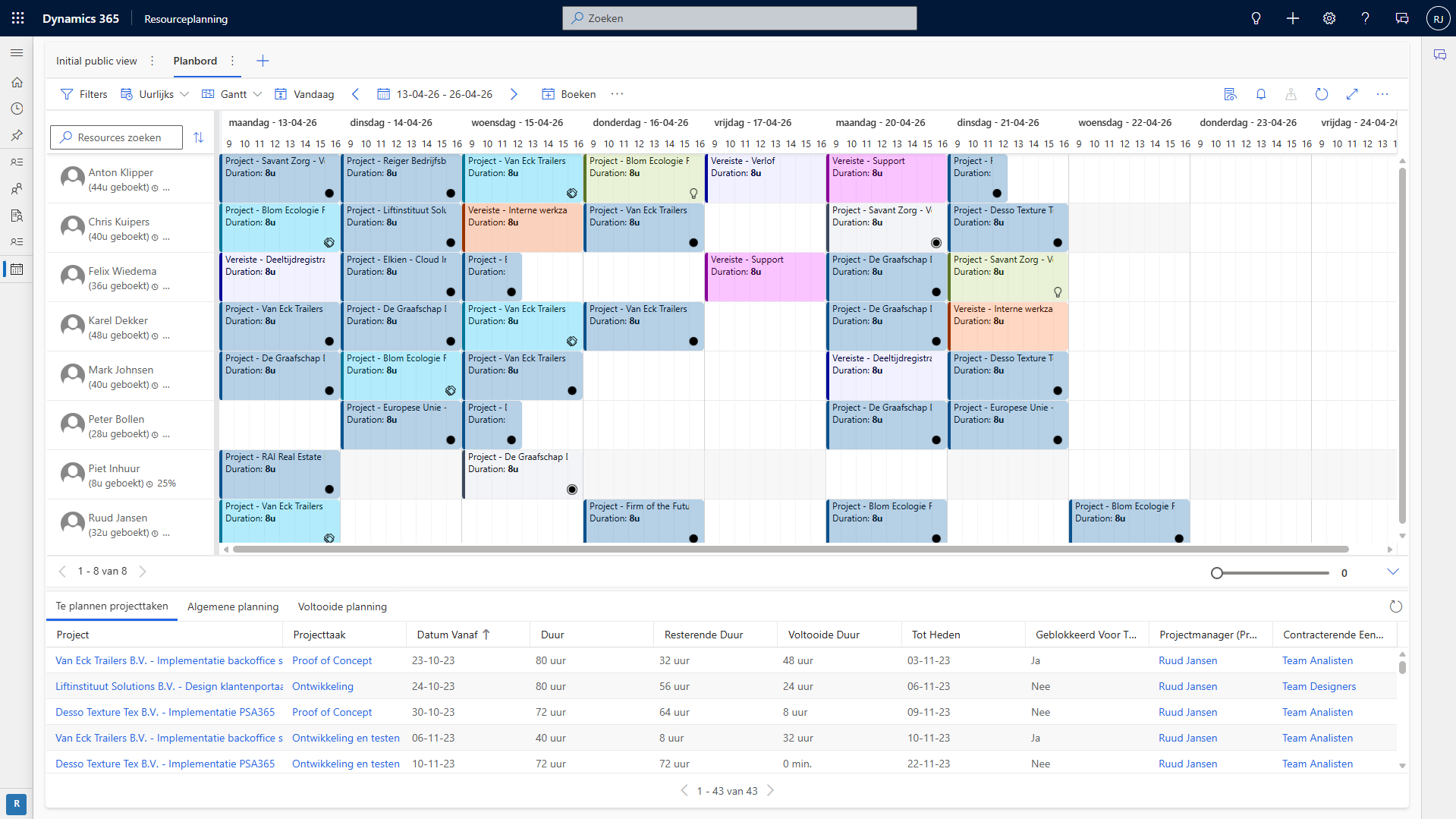Go to next date range arrow
Viewport: 1456px width, 819px height.
(514, 94)
